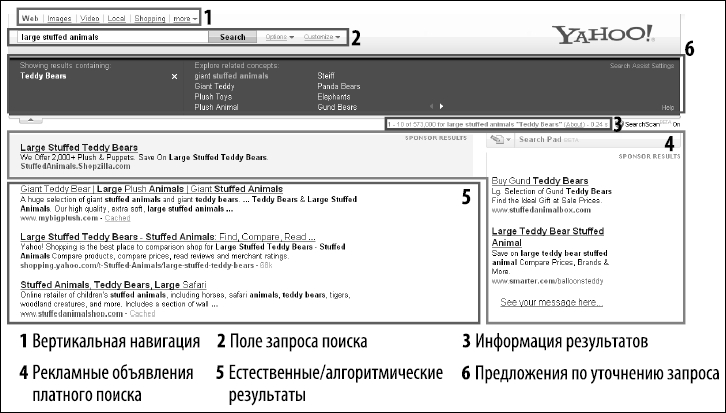Show next related concepts with right arrow
Viewport: 726px width, 413px height.
(441, 106)
